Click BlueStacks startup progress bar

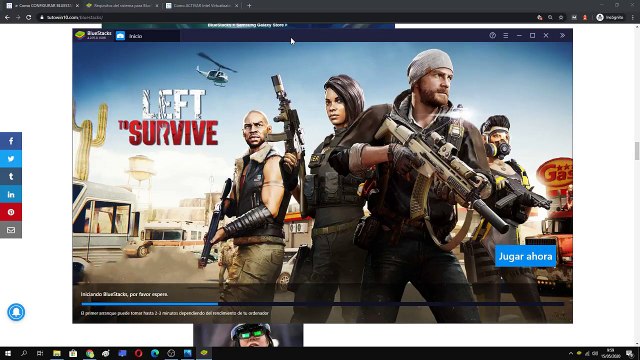(322, 304)
